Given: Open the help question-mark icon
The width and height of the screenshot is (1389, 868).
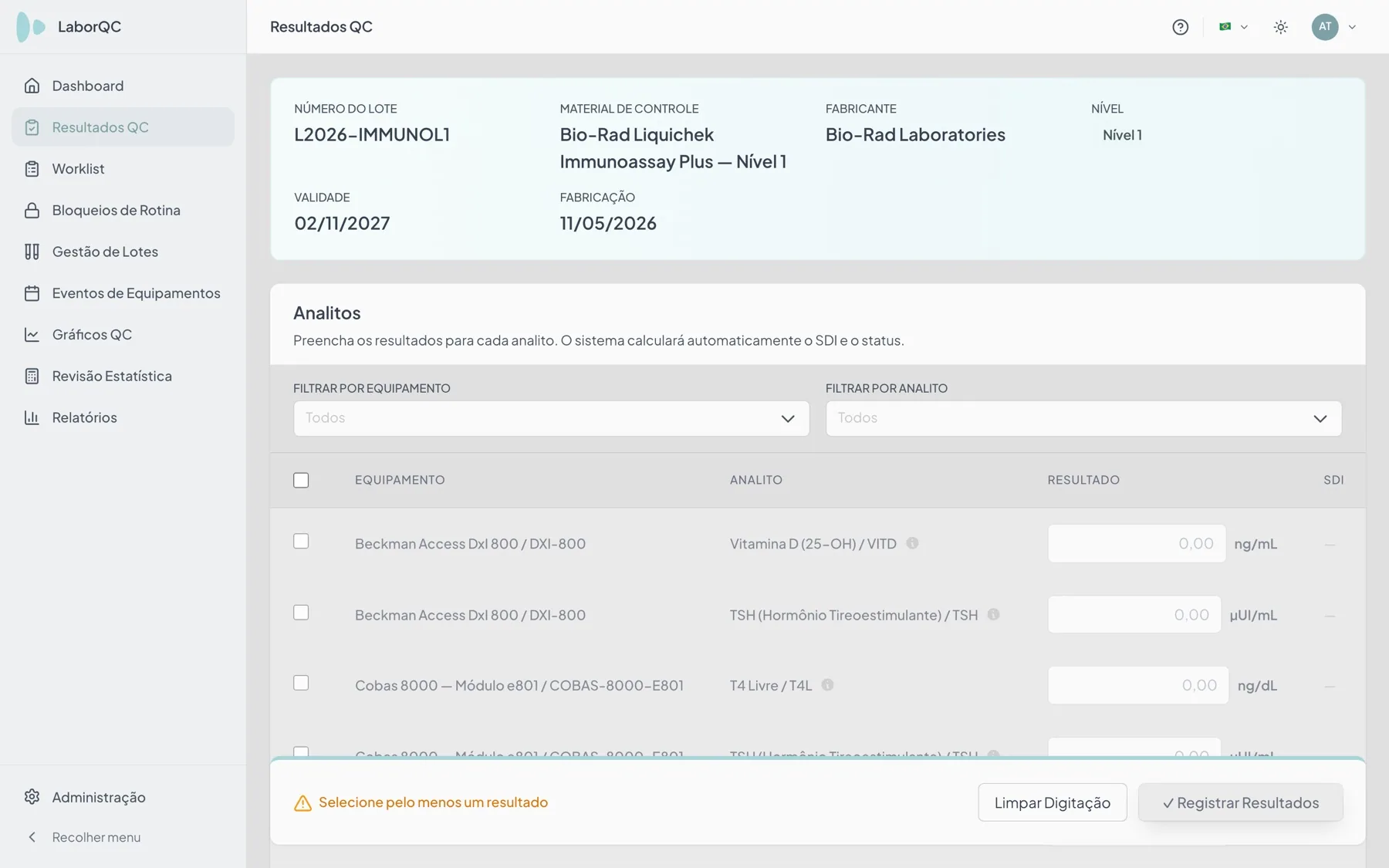Looking at the screenshot, I should click(x=1180, y=27).
